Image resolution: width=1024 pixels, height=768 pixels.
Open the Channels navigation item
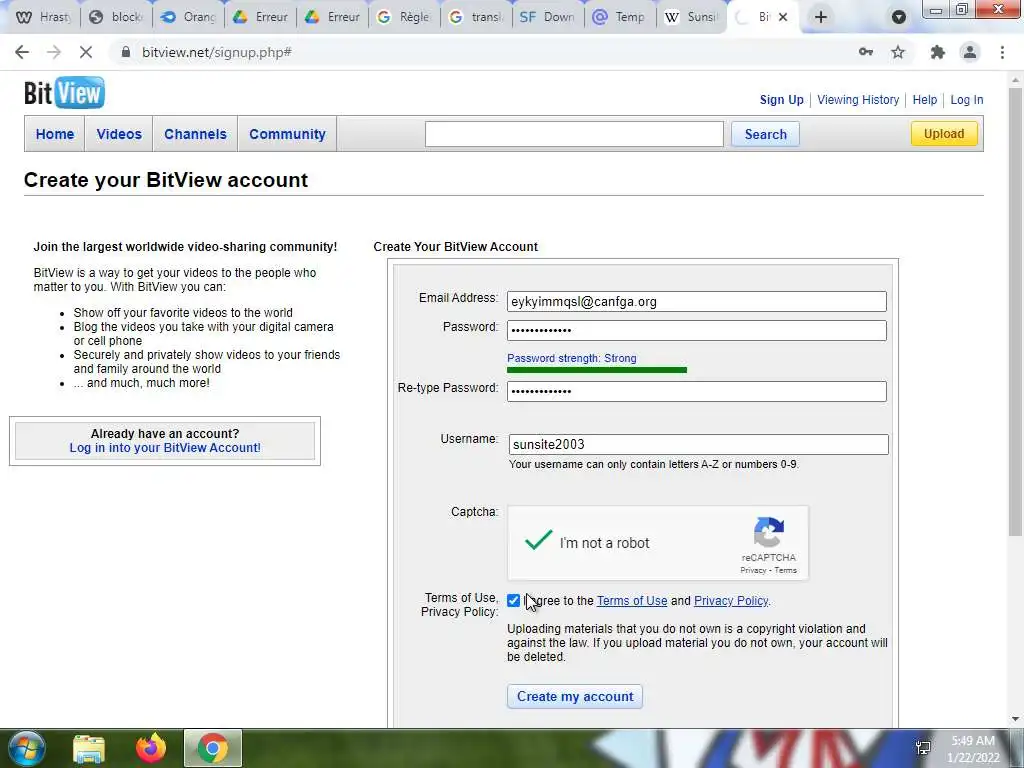[x=195, y=134]
